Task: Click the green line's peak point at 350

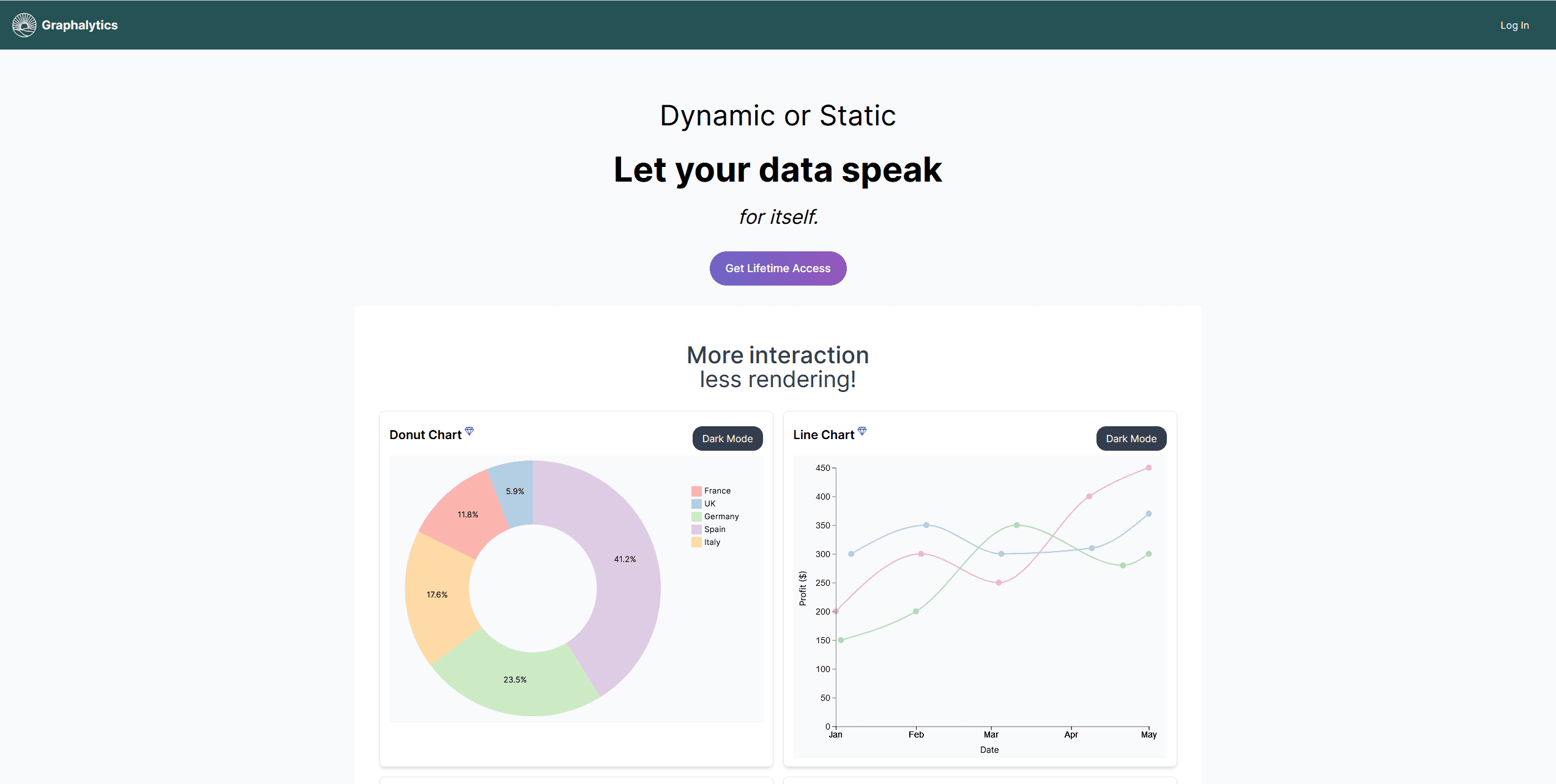Action: click(x=1016, y=525)
